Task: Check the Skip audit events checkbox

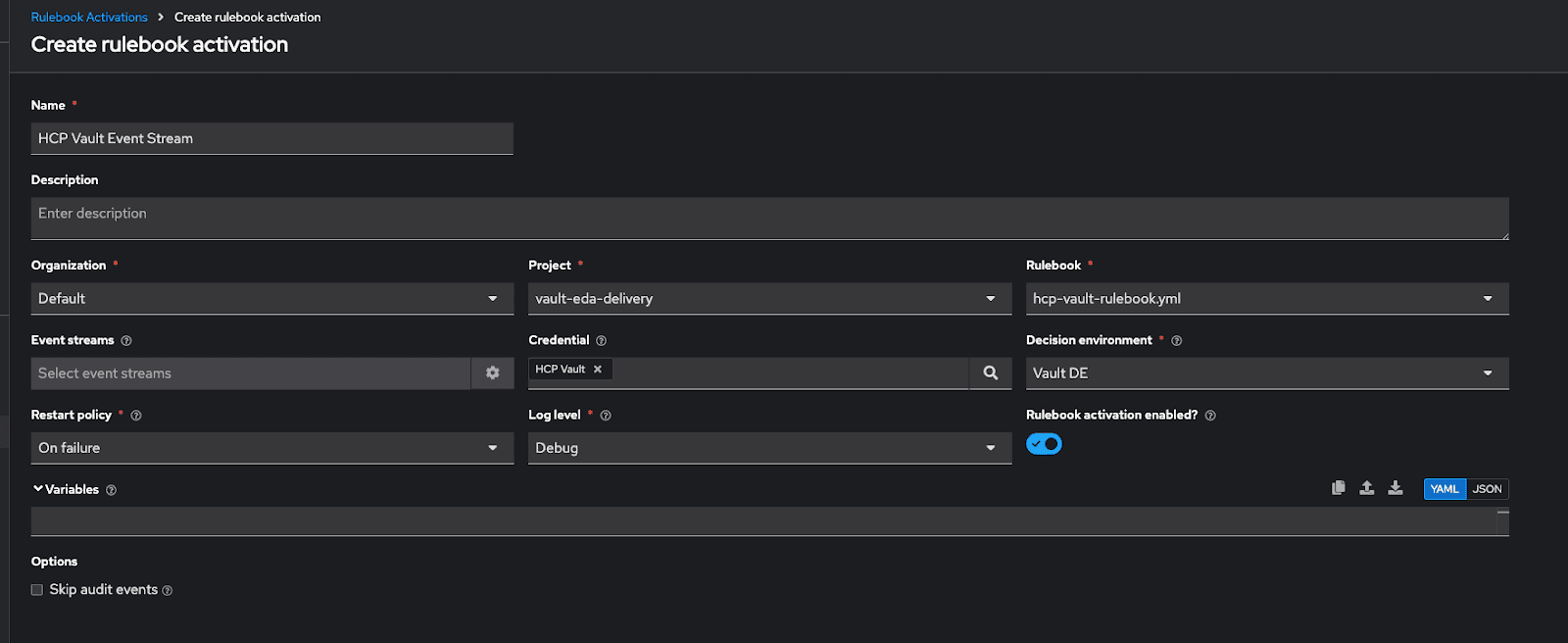Action: pos(37,590)
